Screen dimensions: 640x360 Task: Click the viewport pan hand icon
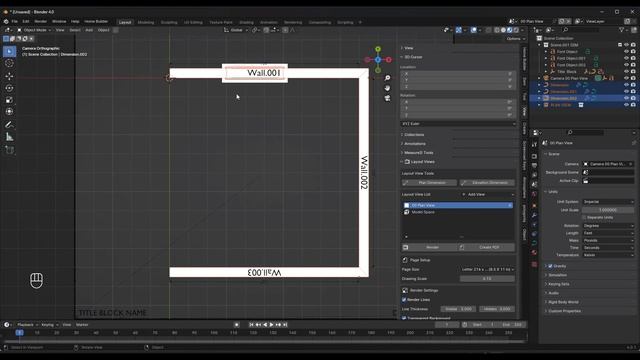pos(387,88)
